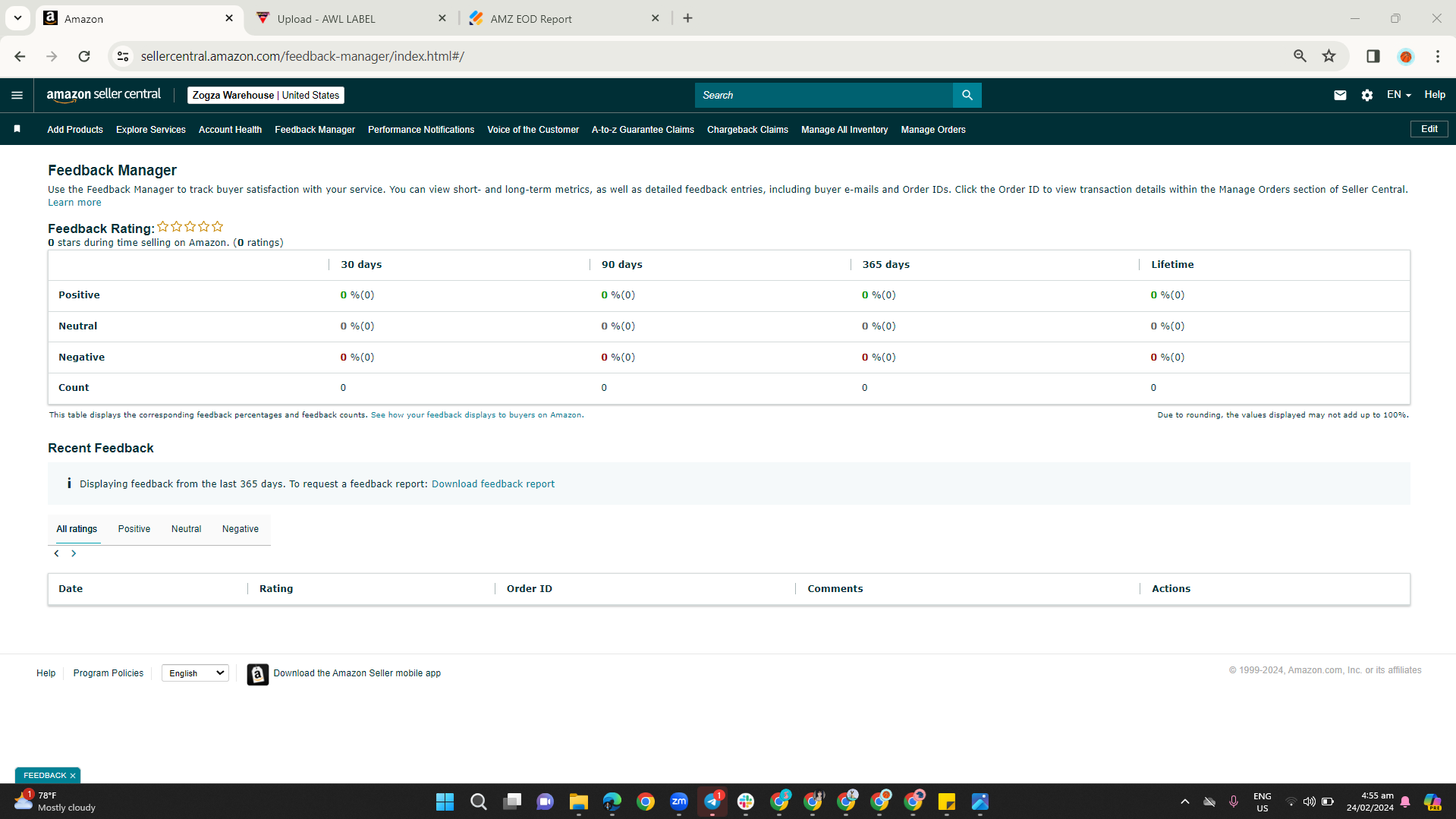This screenshot has width=1456, height=819.
Task: Open the Zogza Warehouse account switcher
Action: pos(266,95)
